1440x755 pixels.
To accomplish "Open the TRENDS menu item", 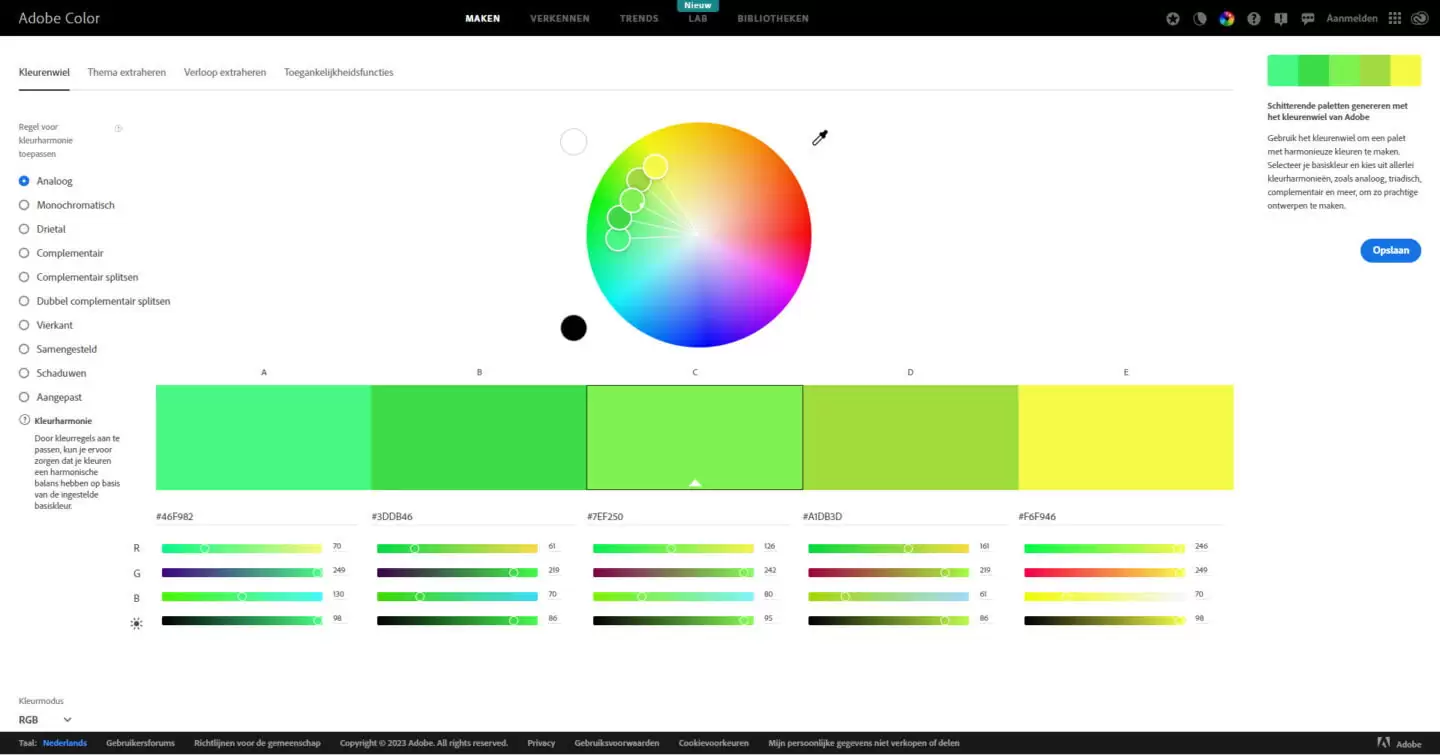I will coord(638,18).
